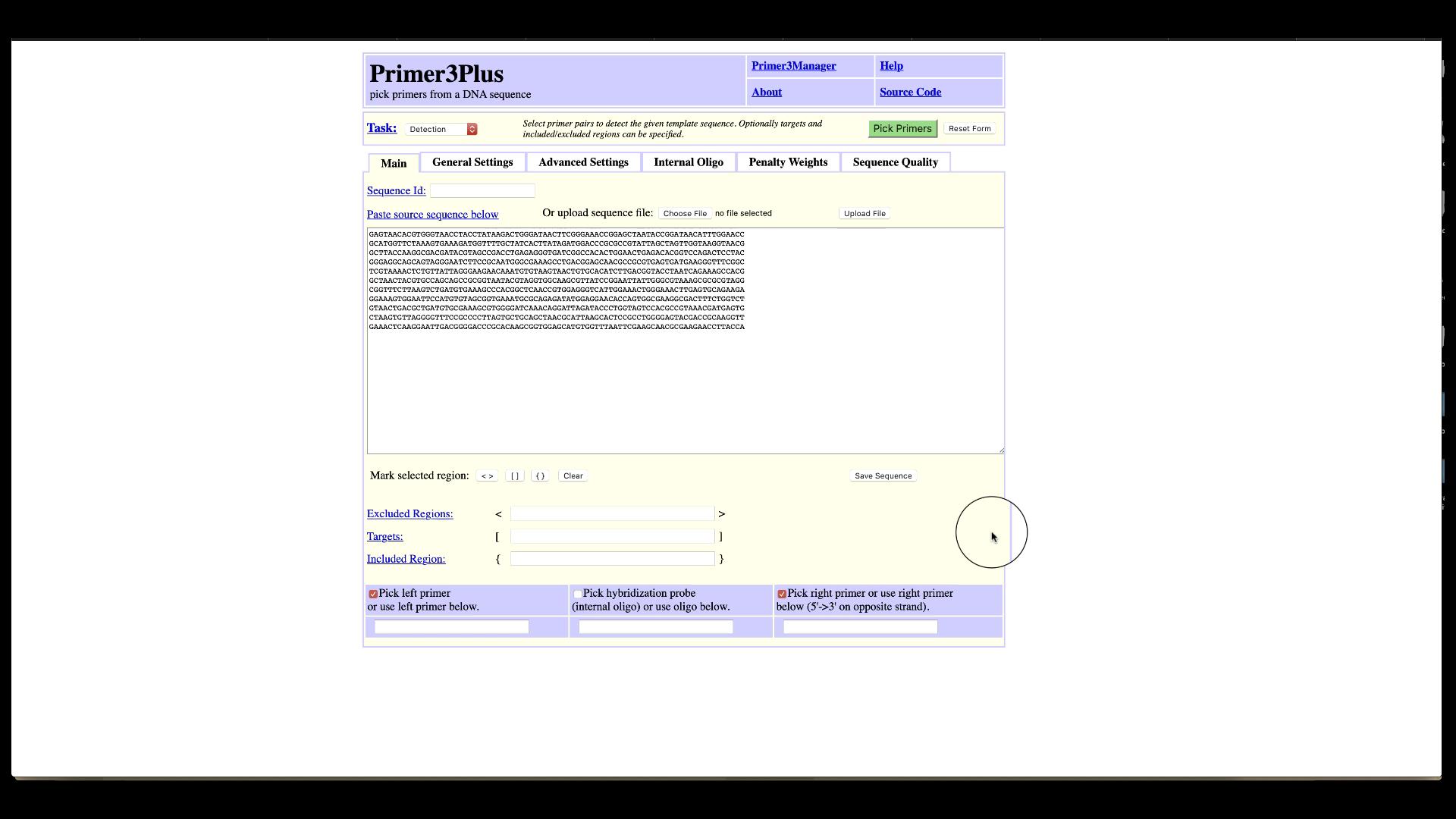Open the Penalty Weights tab

(x=788, y=162)
